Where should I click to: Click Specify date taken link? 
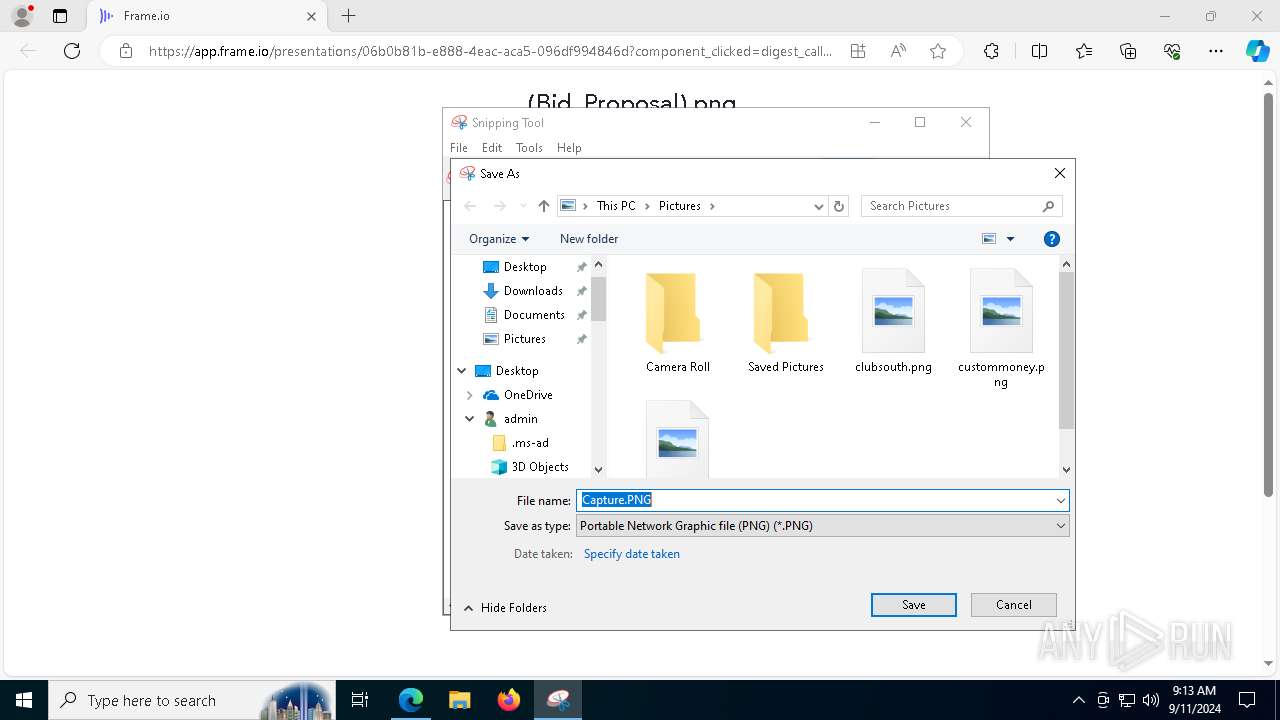(x=631, y=554)
